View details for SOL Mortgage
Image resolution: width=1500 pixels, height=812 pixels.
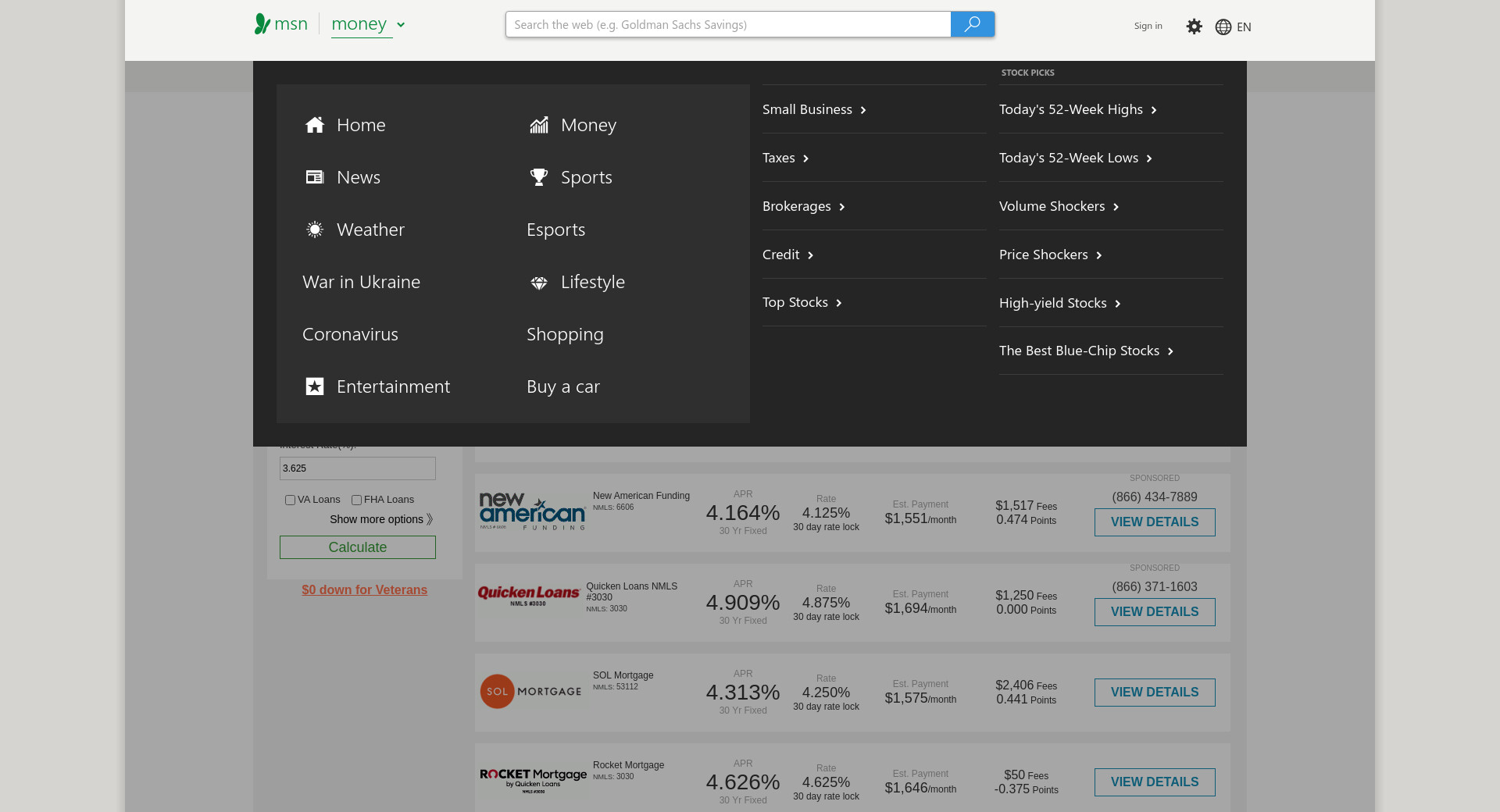coord(1154,693)
